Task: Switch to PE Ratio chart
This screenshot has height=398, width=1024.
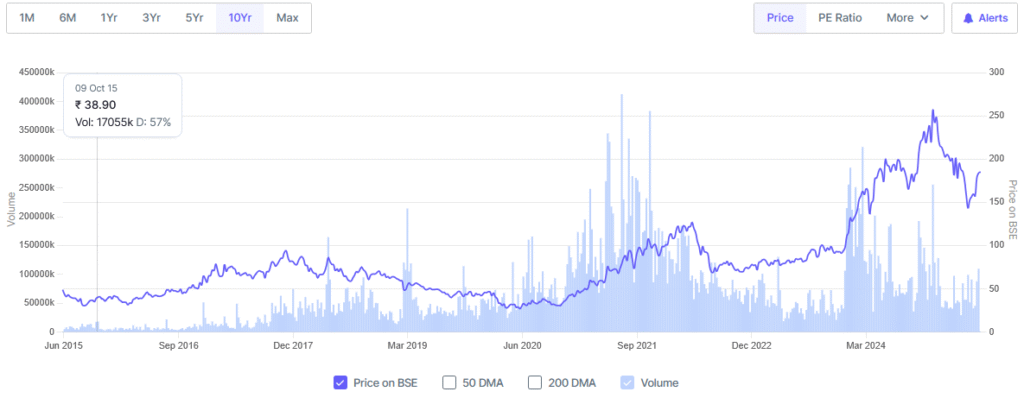Action: pos(840,18)
